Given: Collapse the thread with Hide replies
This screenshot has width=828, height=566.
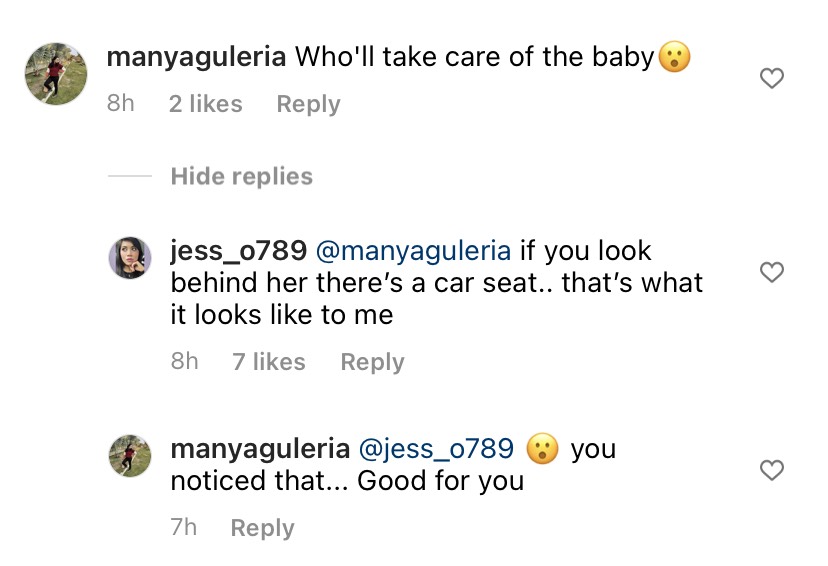Looking at the screenshot, I should tap(241, 177).
